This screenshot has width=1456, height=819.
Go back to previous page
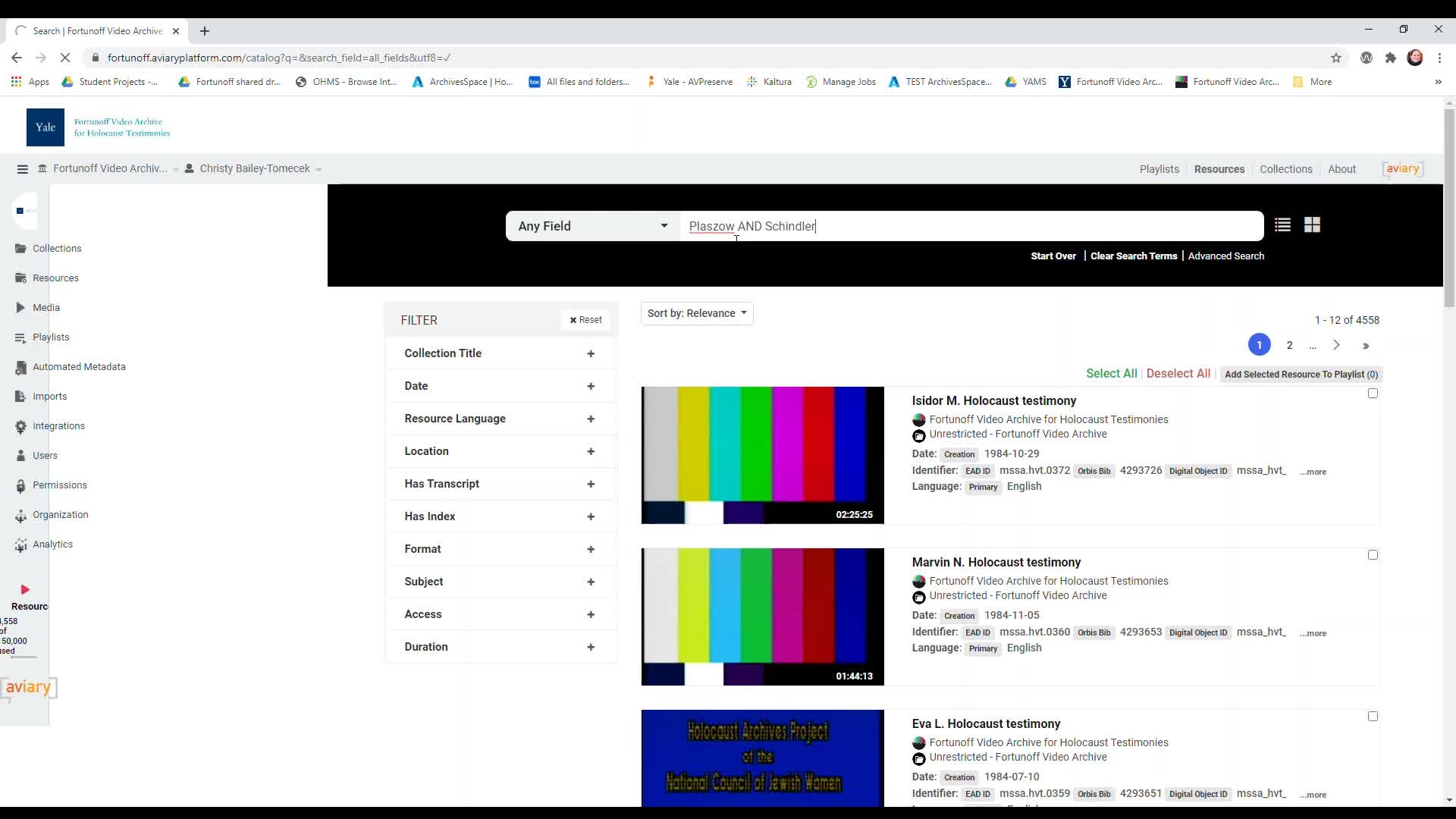tap(17, 58)
